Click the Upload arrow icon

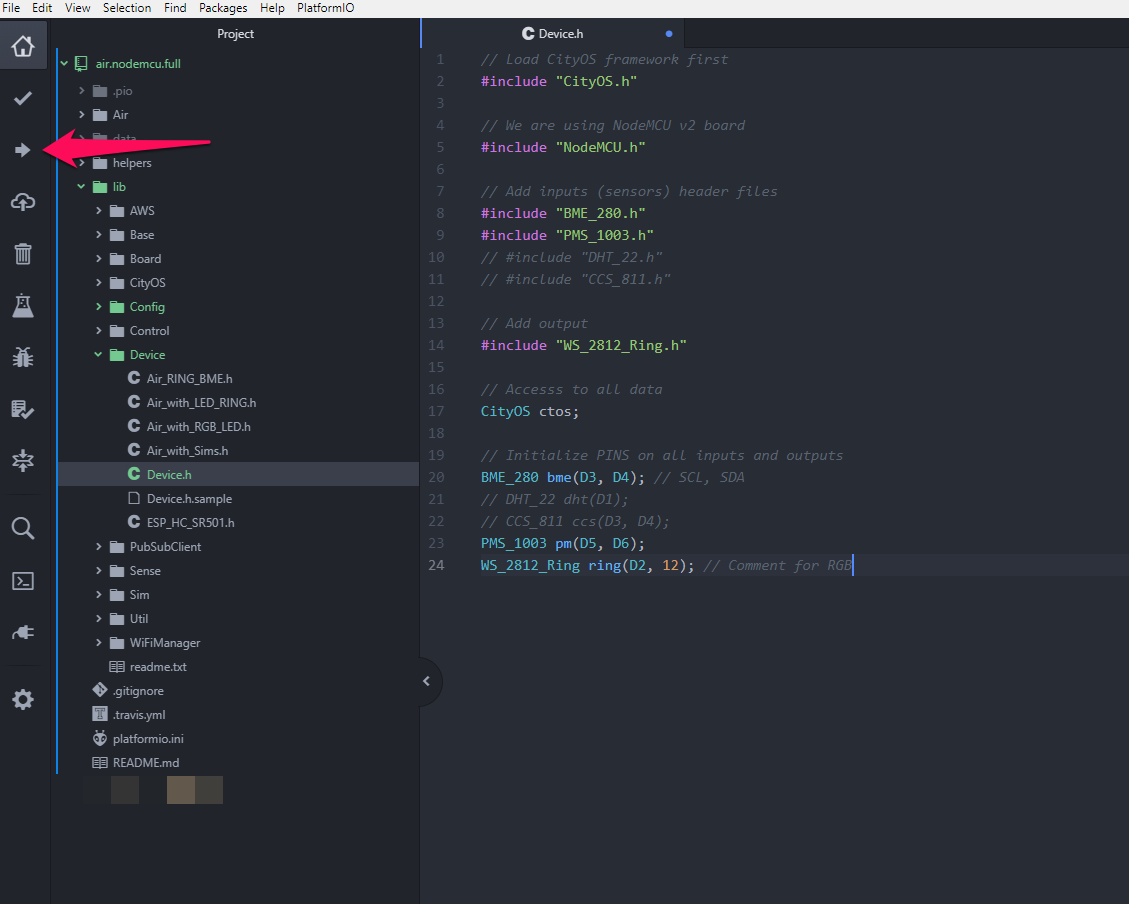click(x=23, y=150)
